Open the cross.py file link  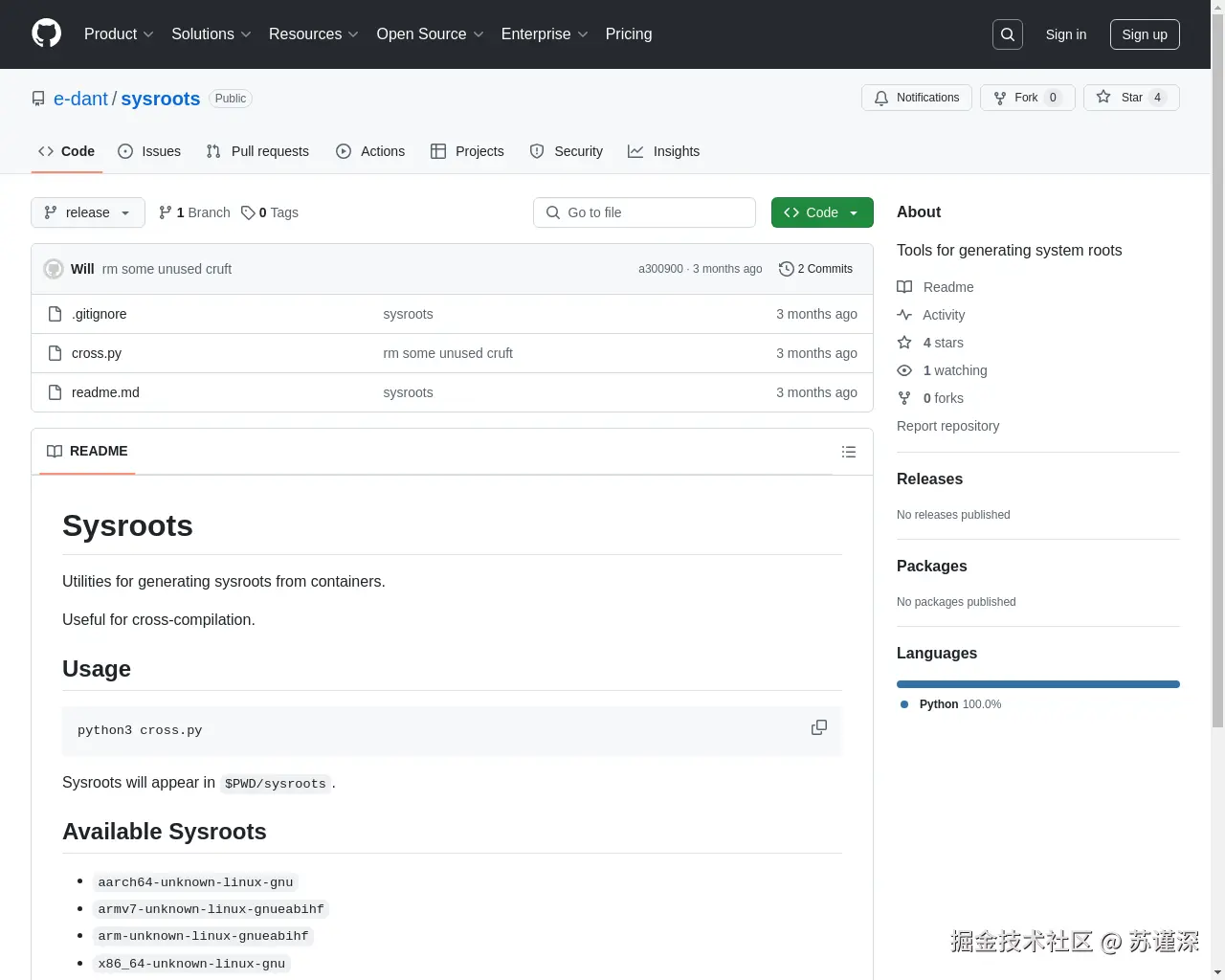coord(96,352)
